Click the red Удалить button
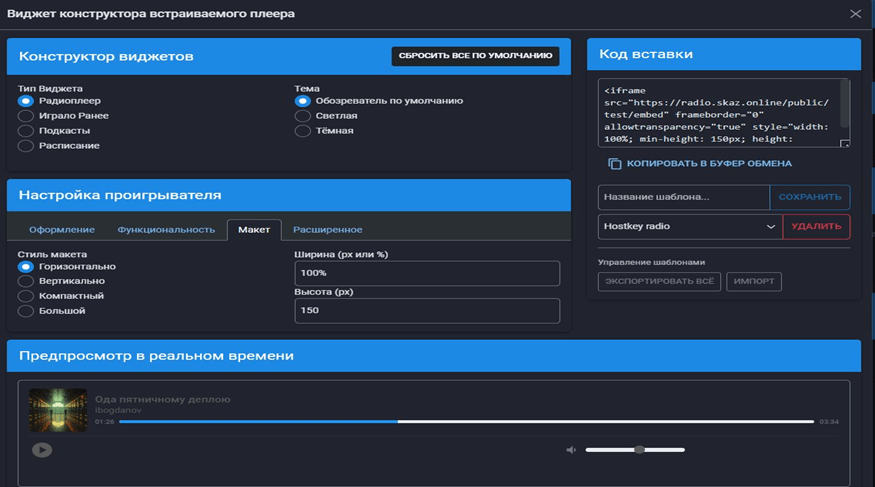The width and height of the screenshot is (875, 487). 815,227
